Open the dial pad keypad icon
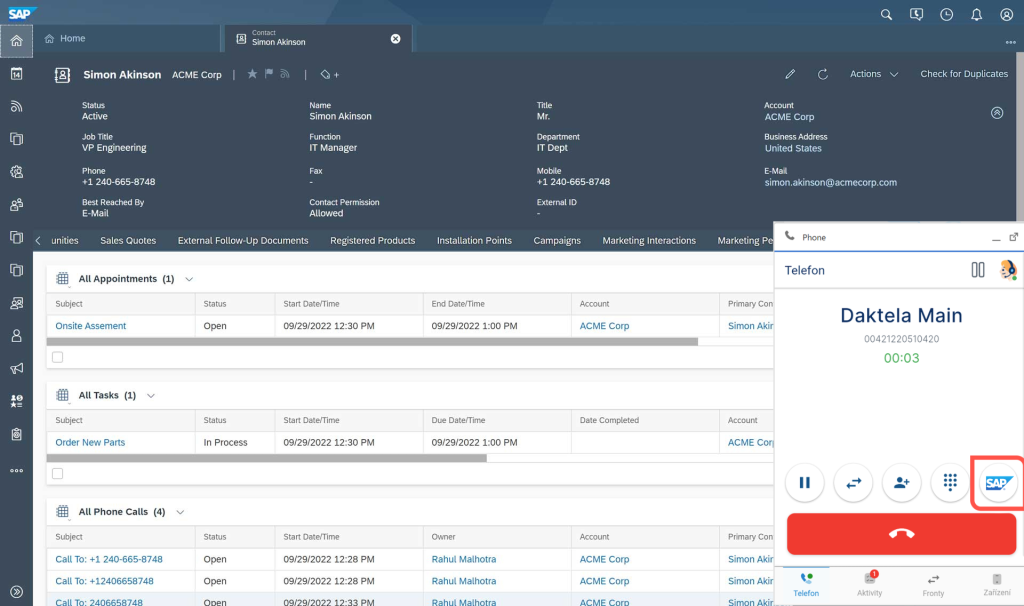Image resolution: width=1024 pixels, height=606 pixels. (950, 483)
